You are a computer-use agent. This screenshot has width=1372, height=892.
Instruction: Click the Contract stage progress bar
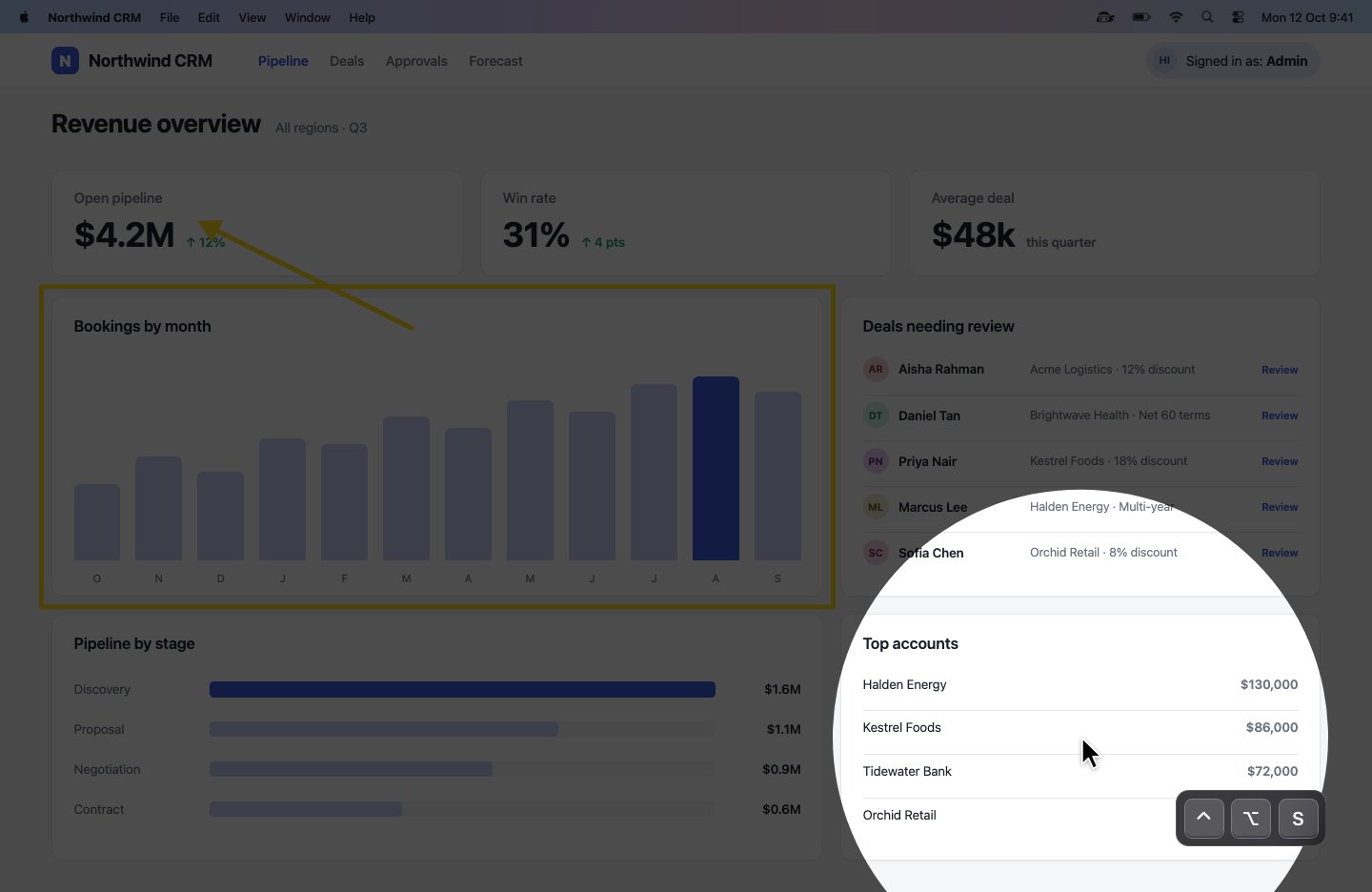coord(462,809)
